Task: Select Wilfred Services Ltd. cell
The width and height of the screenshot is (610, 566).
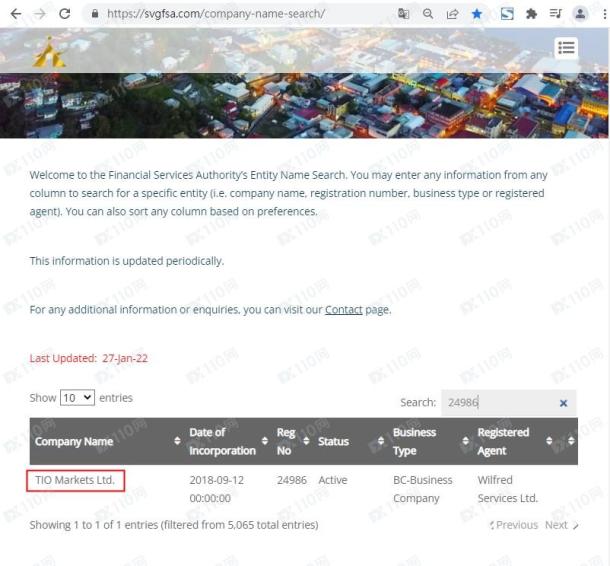Action: pos(507,489)
